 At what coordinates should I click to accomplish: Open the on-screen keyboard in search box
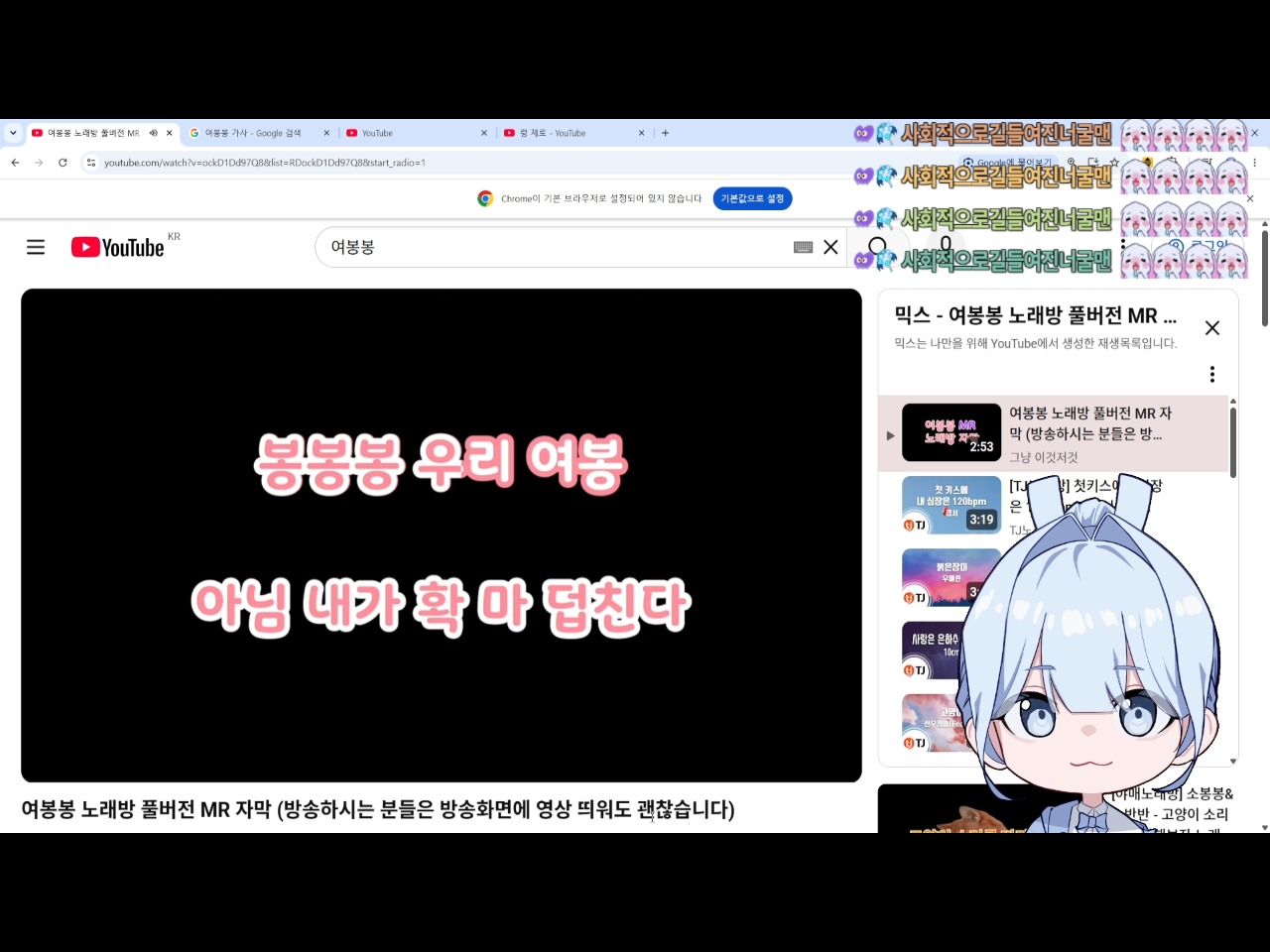point(804,247)
